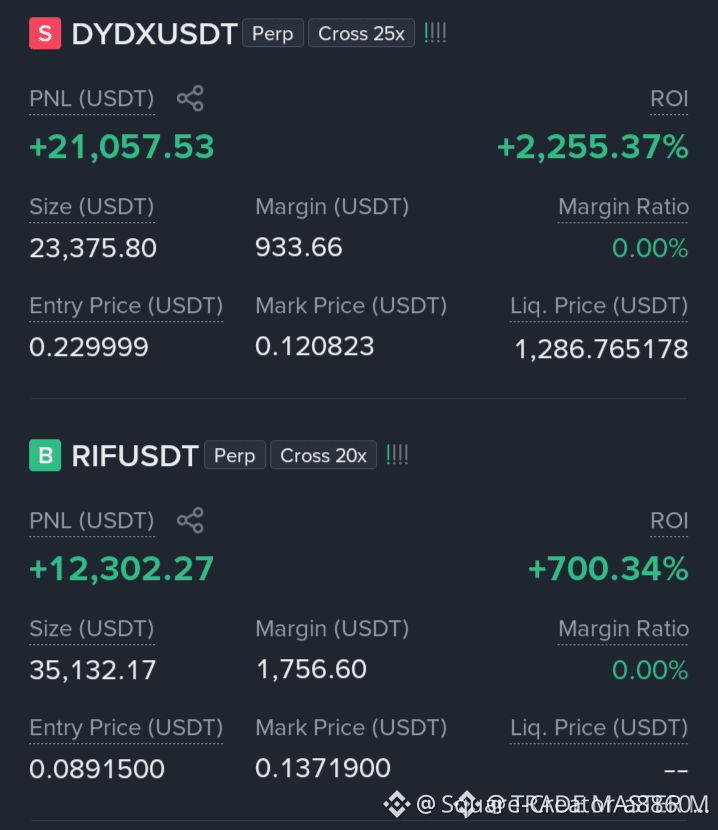Open the RIFUSDT pair title
The width and height of the screenshot is (718, 830).
coord(135,456)
